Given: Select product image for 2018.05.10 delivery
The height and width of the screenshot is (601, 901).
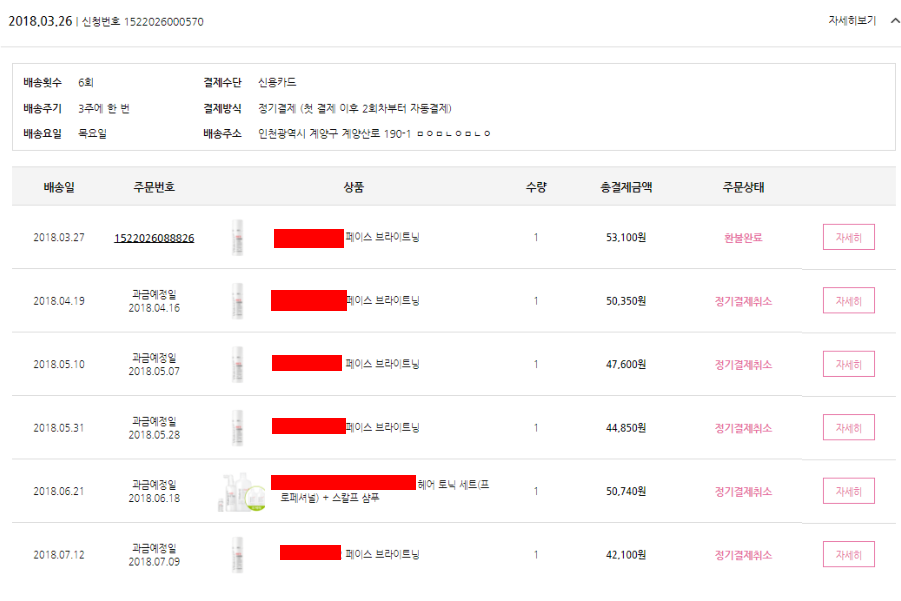Looking at the screenshot, I should 237,364.
